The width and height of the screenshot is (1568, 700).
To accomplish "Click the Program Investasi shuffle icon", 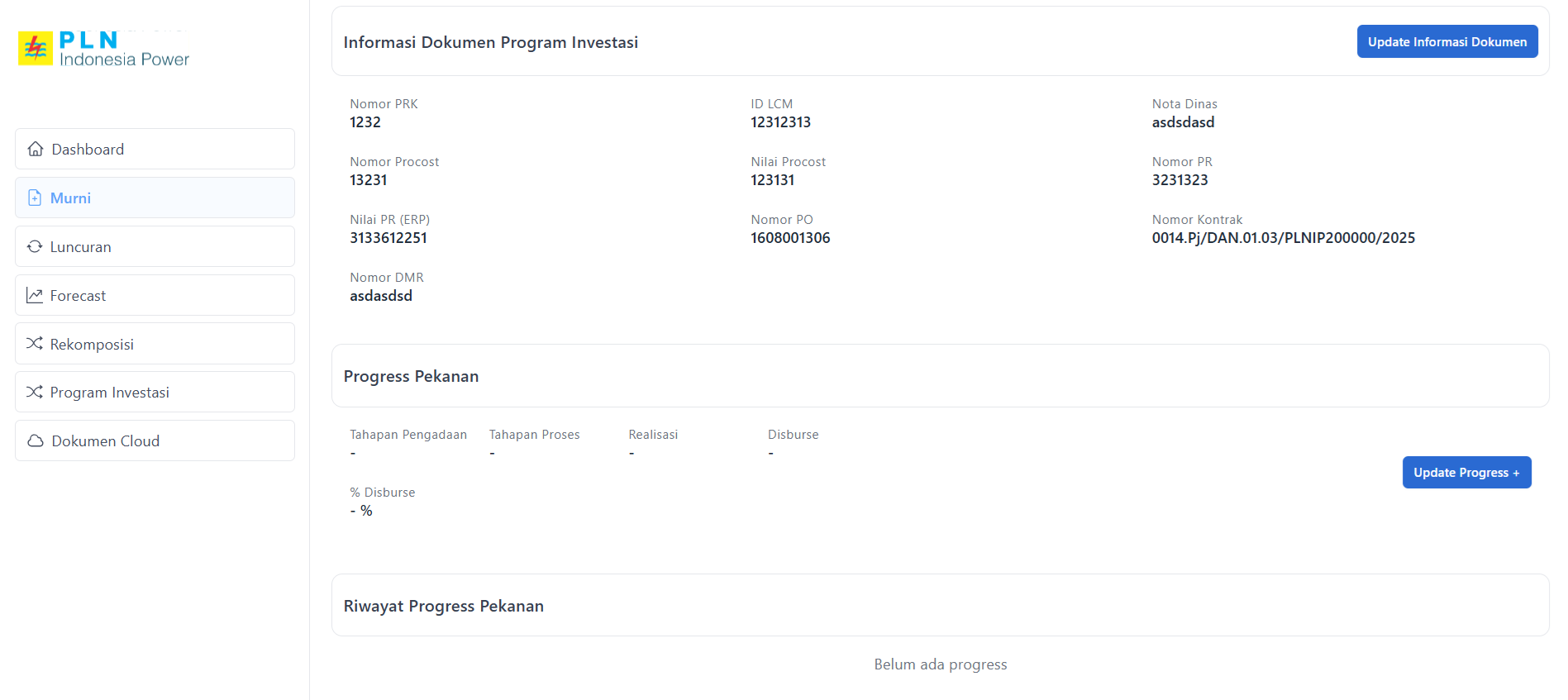I will [x=35, y=392].
